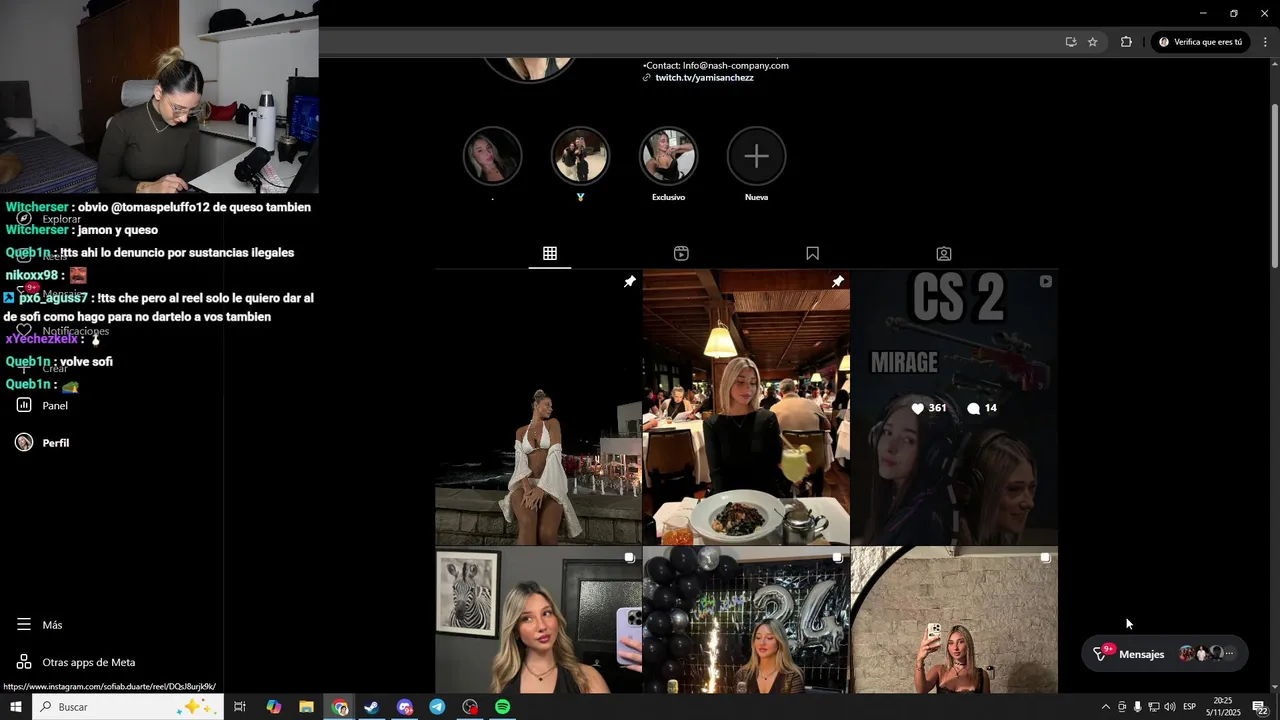The height and width of the screenshot is (720, 1280).
Task: Open the 24 balloons birthday post
Action: (746, 620)
